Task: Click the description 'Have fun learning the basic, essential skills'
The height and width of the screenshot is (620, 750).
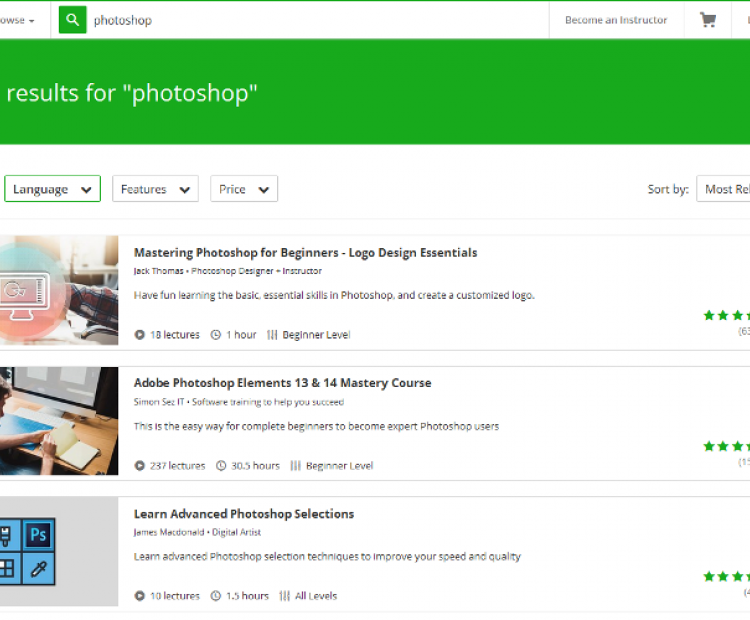Action: point(334,295)
